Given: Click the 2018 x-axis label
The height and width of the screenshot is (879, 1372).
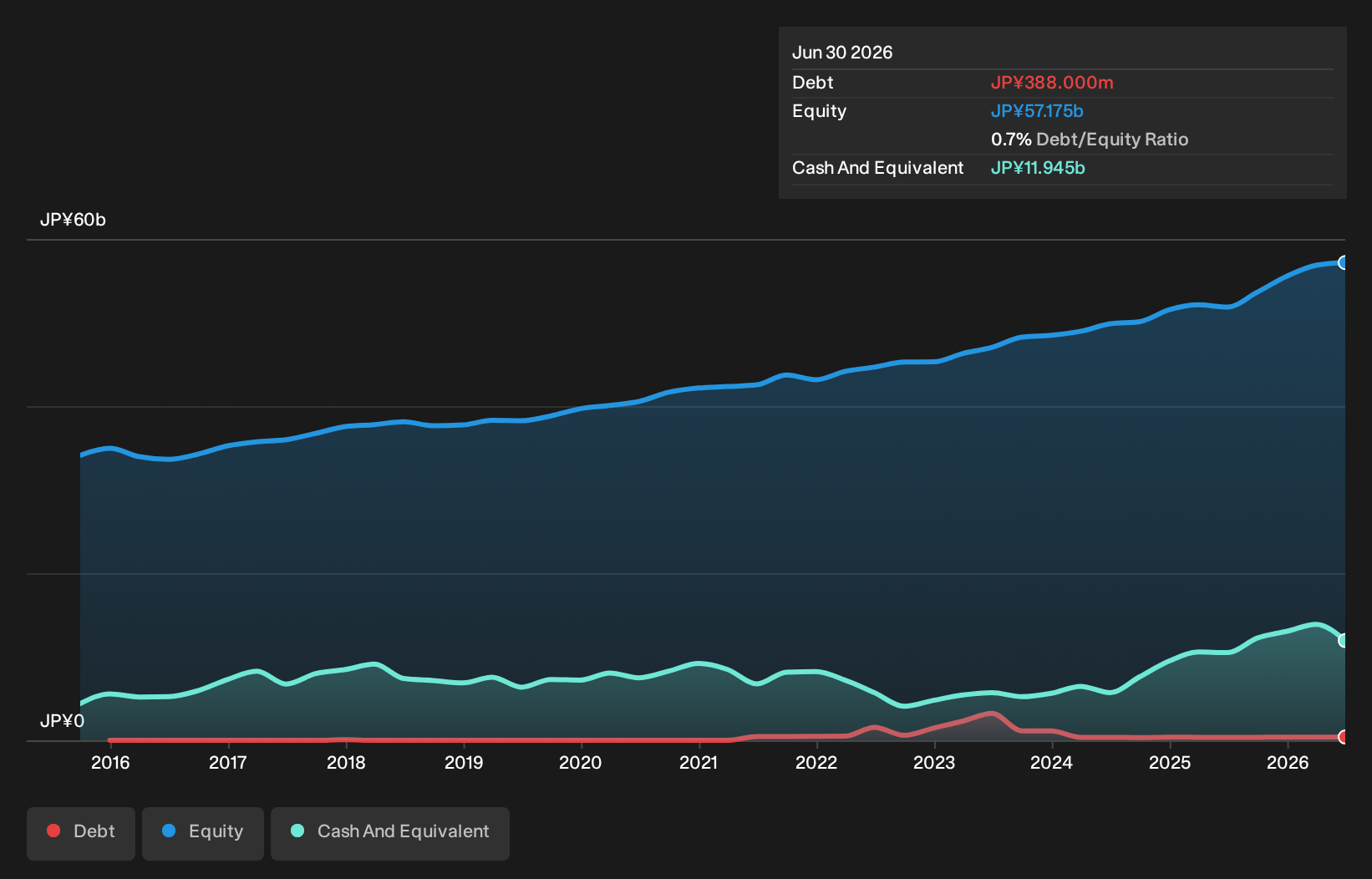Looking at the screenshot, I should tap(346, 762).
